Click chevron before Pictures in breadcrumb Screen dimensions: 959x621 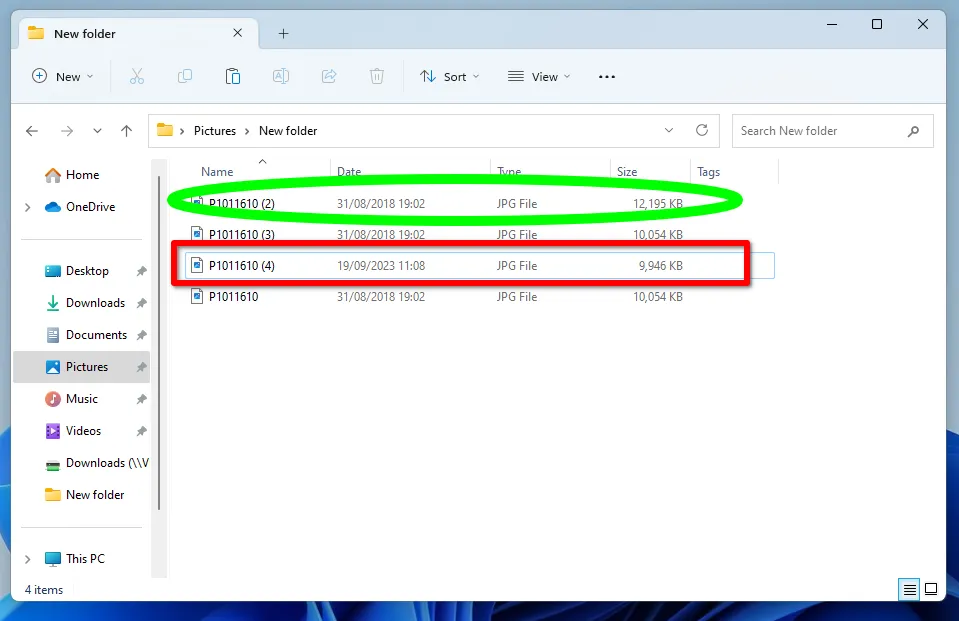pos(182,131)
